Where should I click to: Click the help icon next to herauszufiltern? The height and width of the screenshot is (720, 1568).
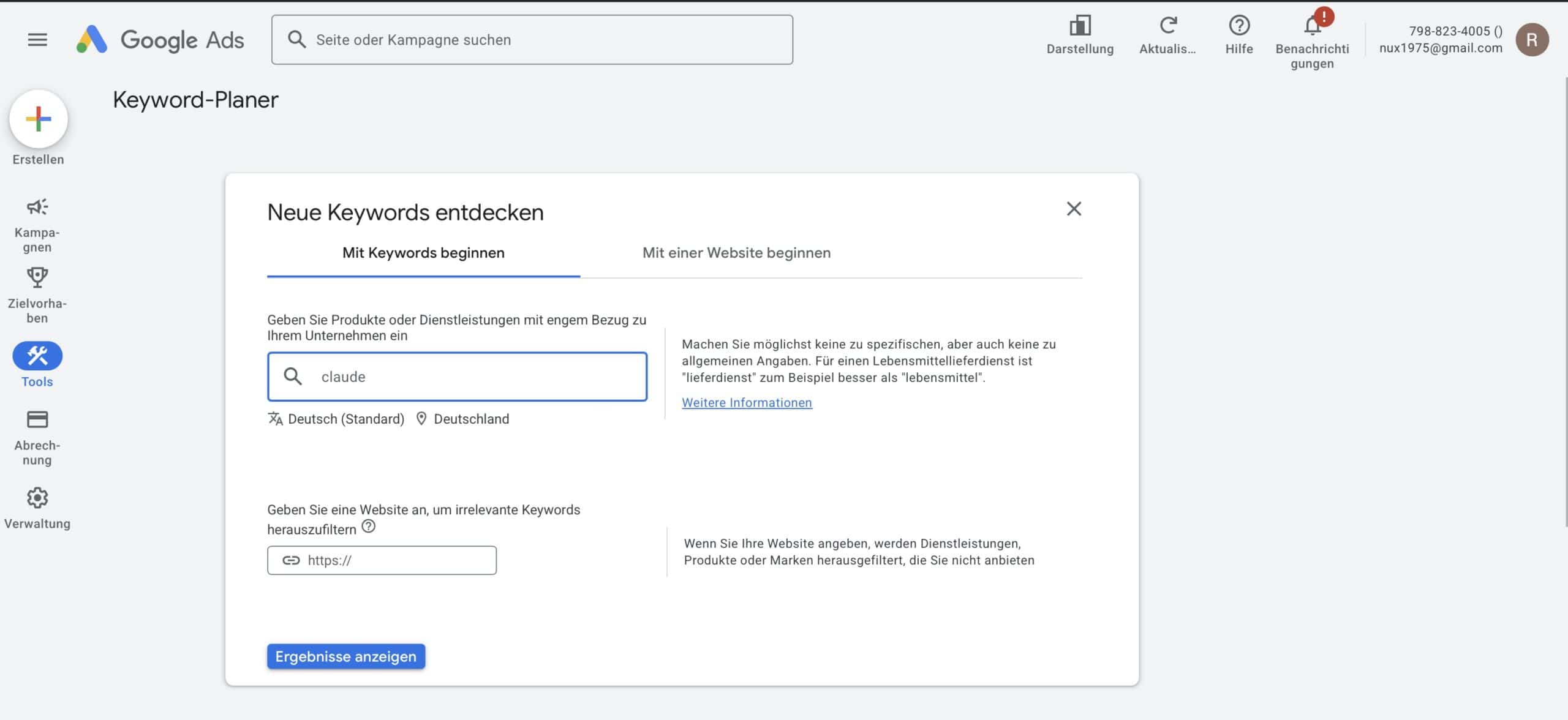(x=368, y=527)
